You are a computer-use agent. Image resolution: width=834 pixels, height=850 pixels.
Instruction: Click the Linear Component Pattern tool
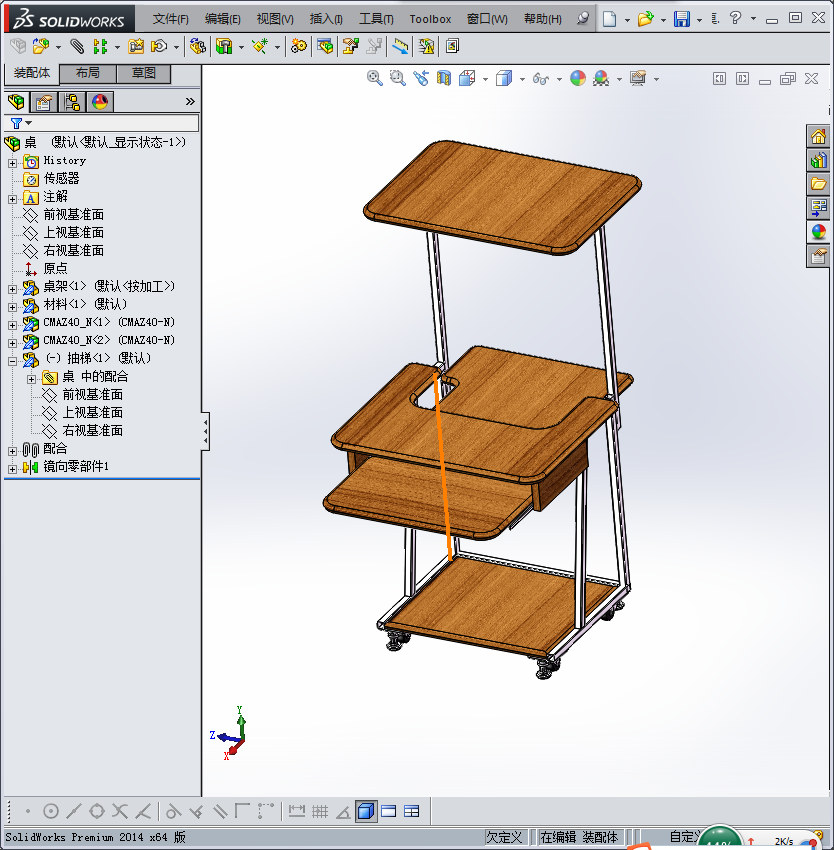click(x=100, y=47)
